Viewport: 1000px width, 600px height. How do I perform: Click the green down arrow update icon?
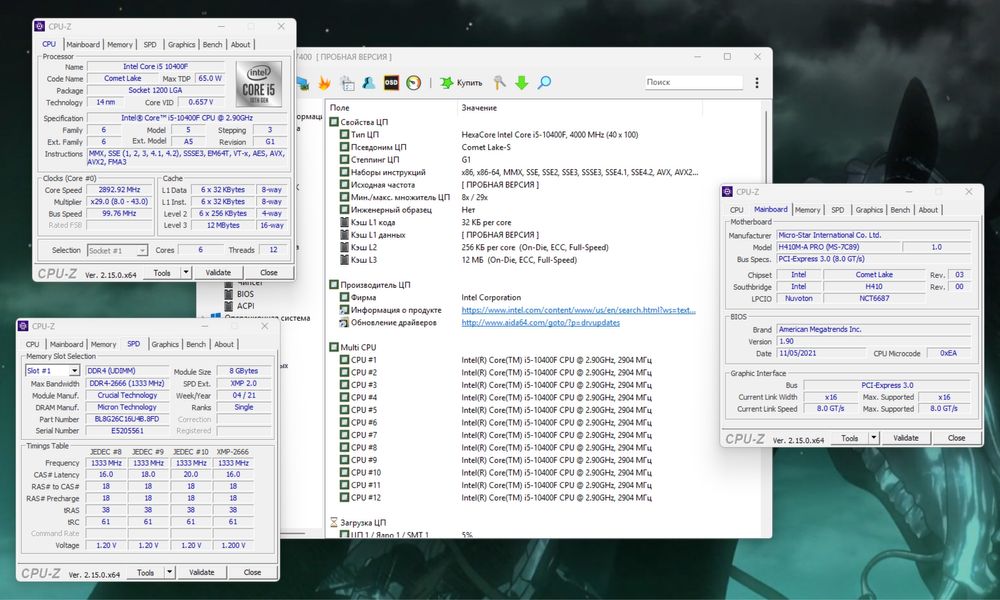pos(521,83)
